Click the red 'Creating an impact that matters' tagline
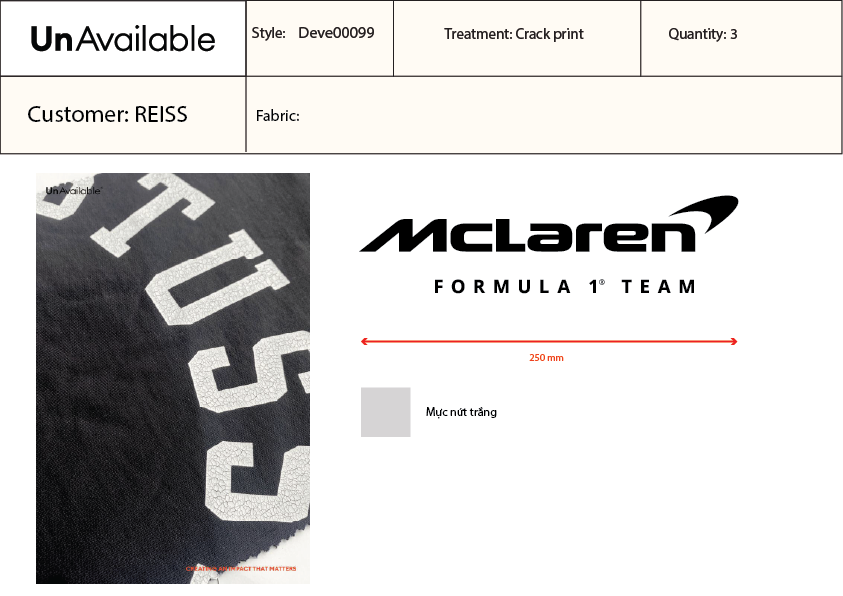The width and height of the screenshot is (843, 596). [241, 569]
